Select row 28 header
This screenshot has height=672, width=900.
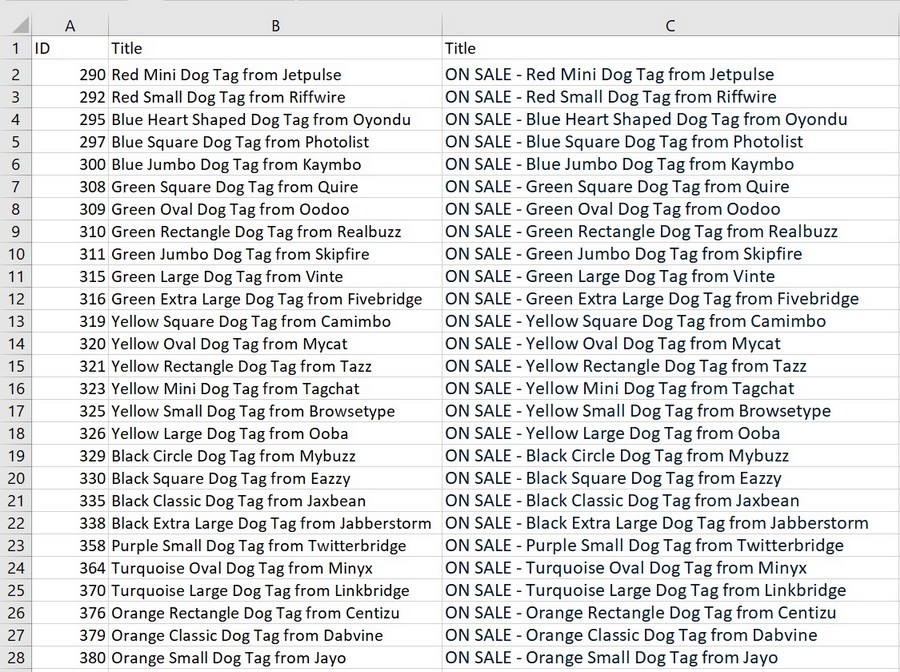tap(15, 658)
